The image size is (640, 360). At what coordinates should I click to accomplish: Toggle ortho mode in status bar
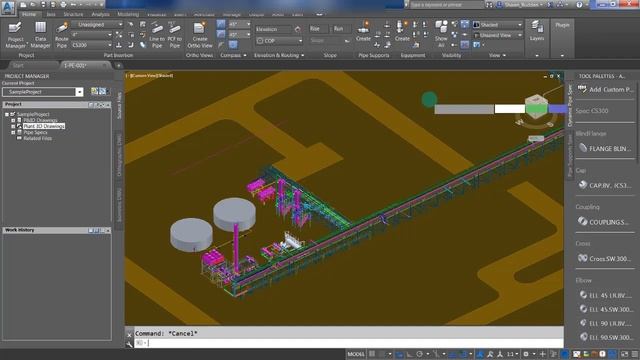[409, 354]
